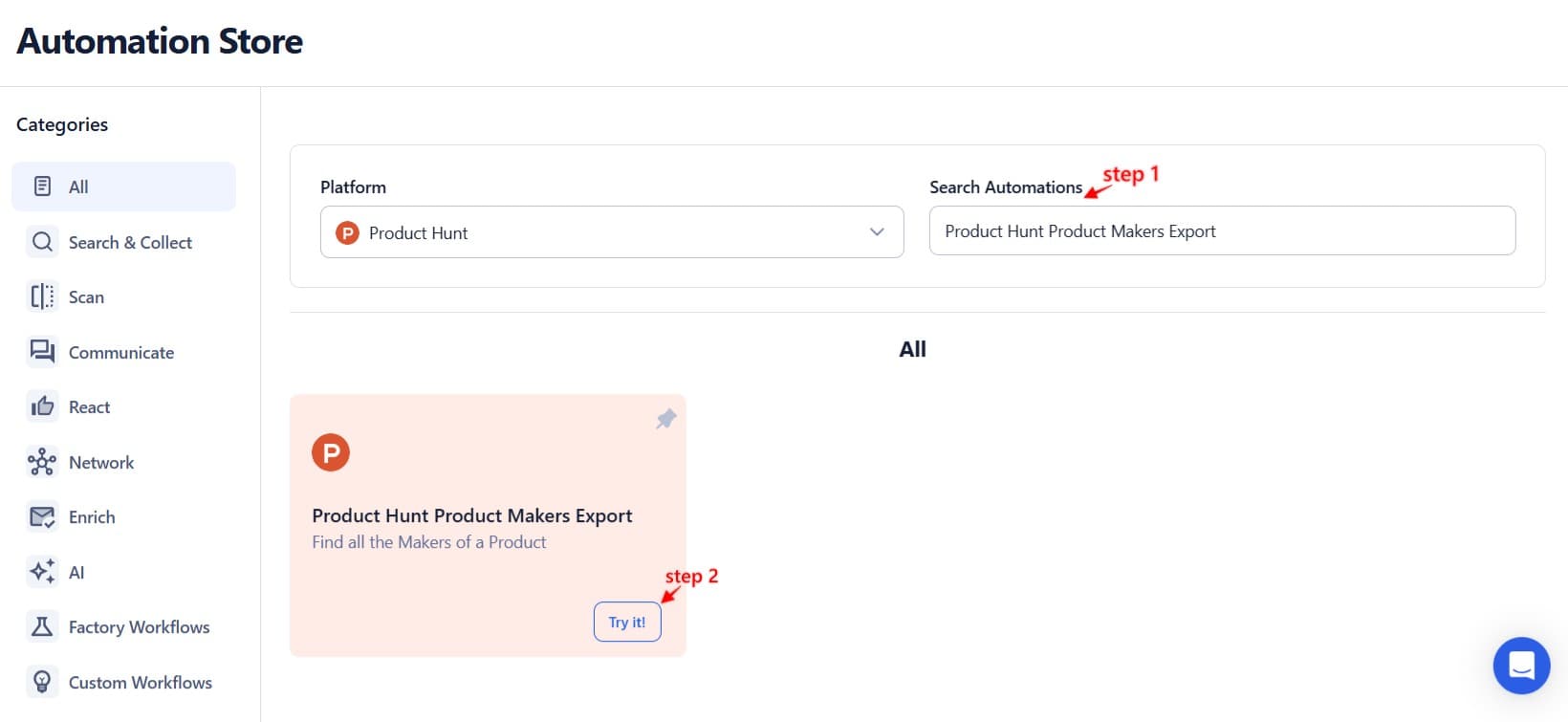Screen dimensions: 1568x722
Task: Open the support chat bubble
Action: [1521, 666]
